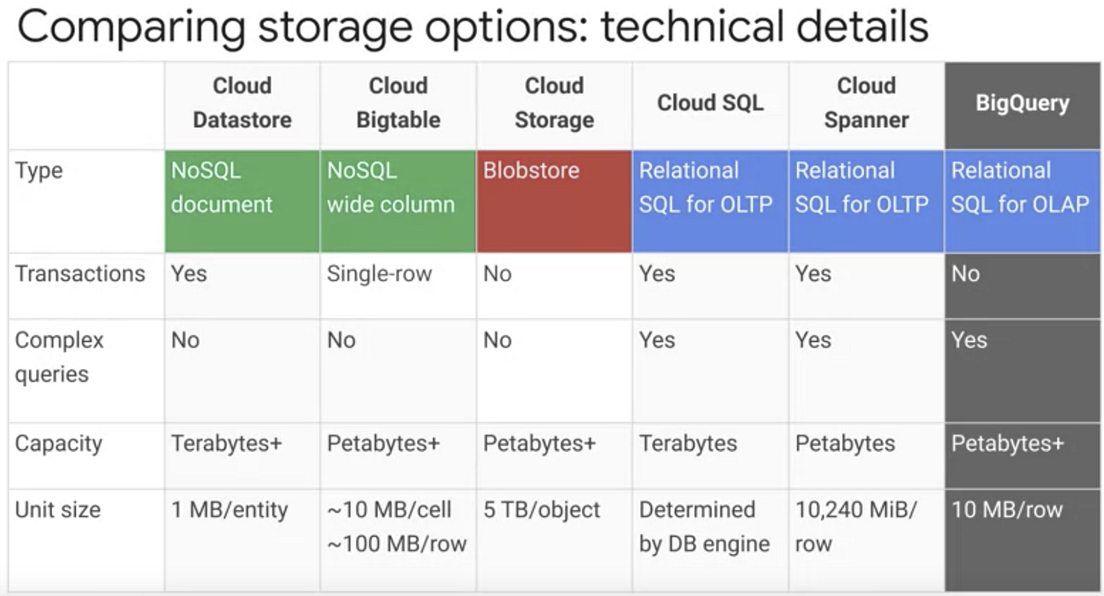Select the blue Relational SQL for OLAP cell

[1022, 200]
